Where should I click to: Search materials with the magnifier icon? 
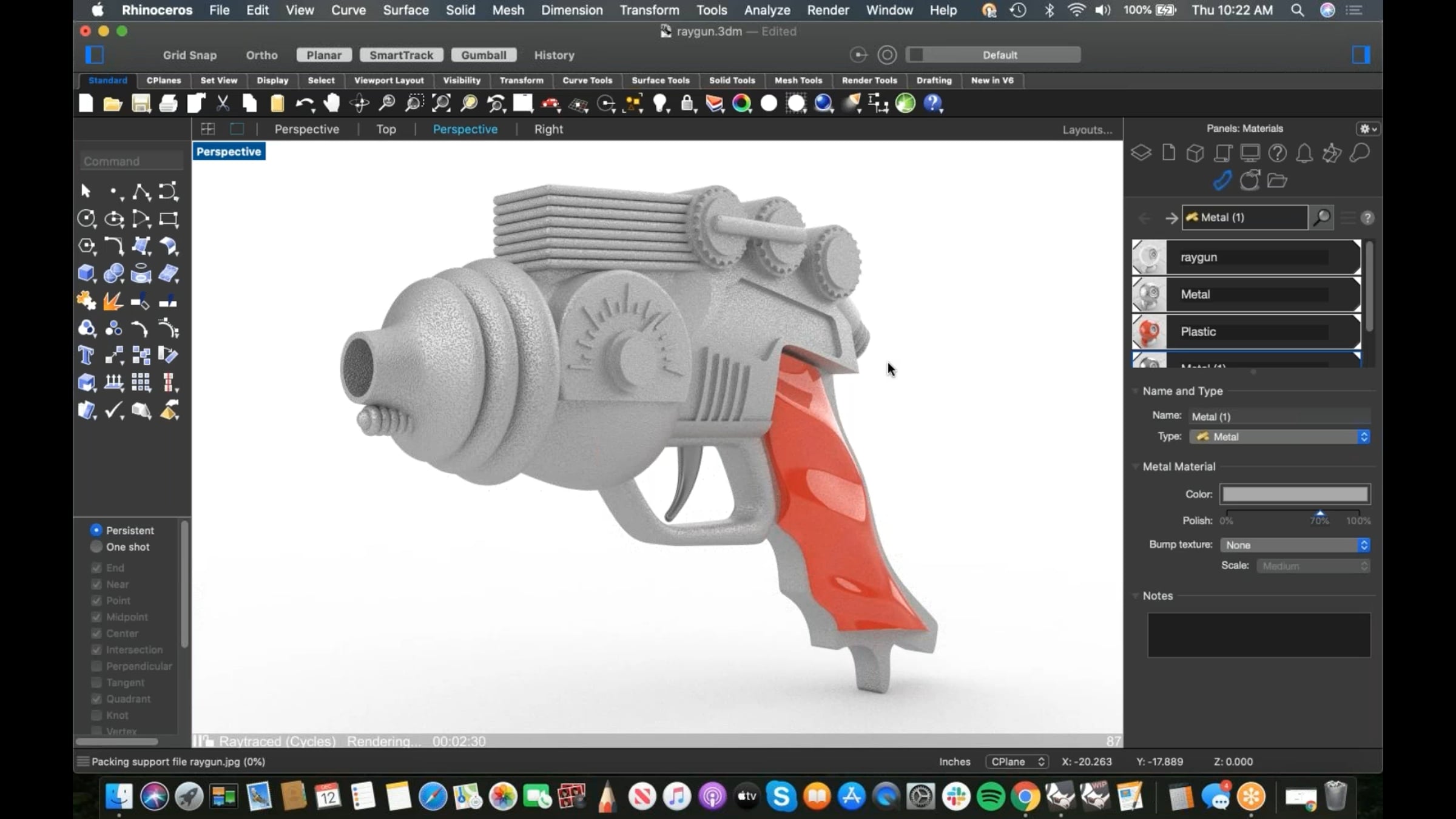pos(1322,217)
